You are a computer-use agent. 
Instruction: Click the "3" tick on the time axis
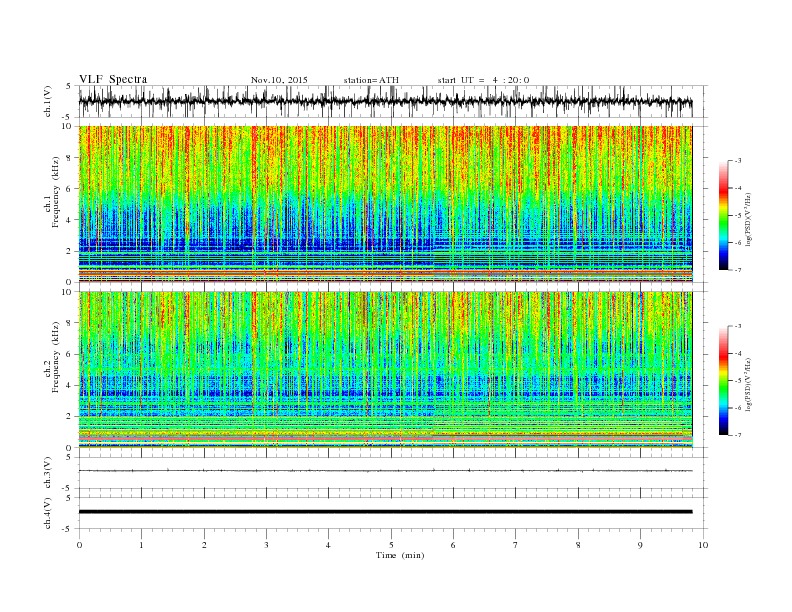tap(266, 545)
